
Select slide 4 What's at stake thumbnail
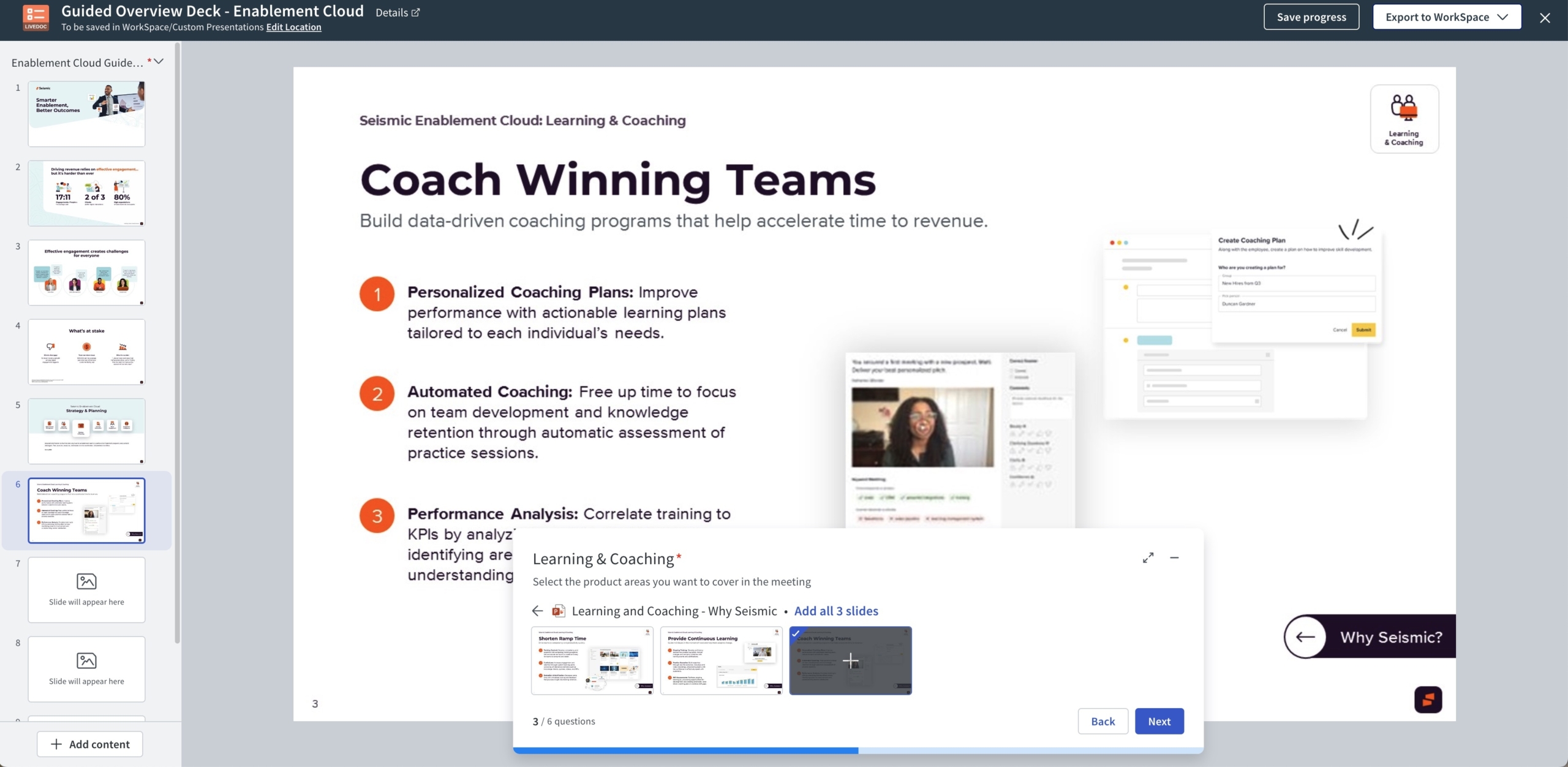(86, 352)
